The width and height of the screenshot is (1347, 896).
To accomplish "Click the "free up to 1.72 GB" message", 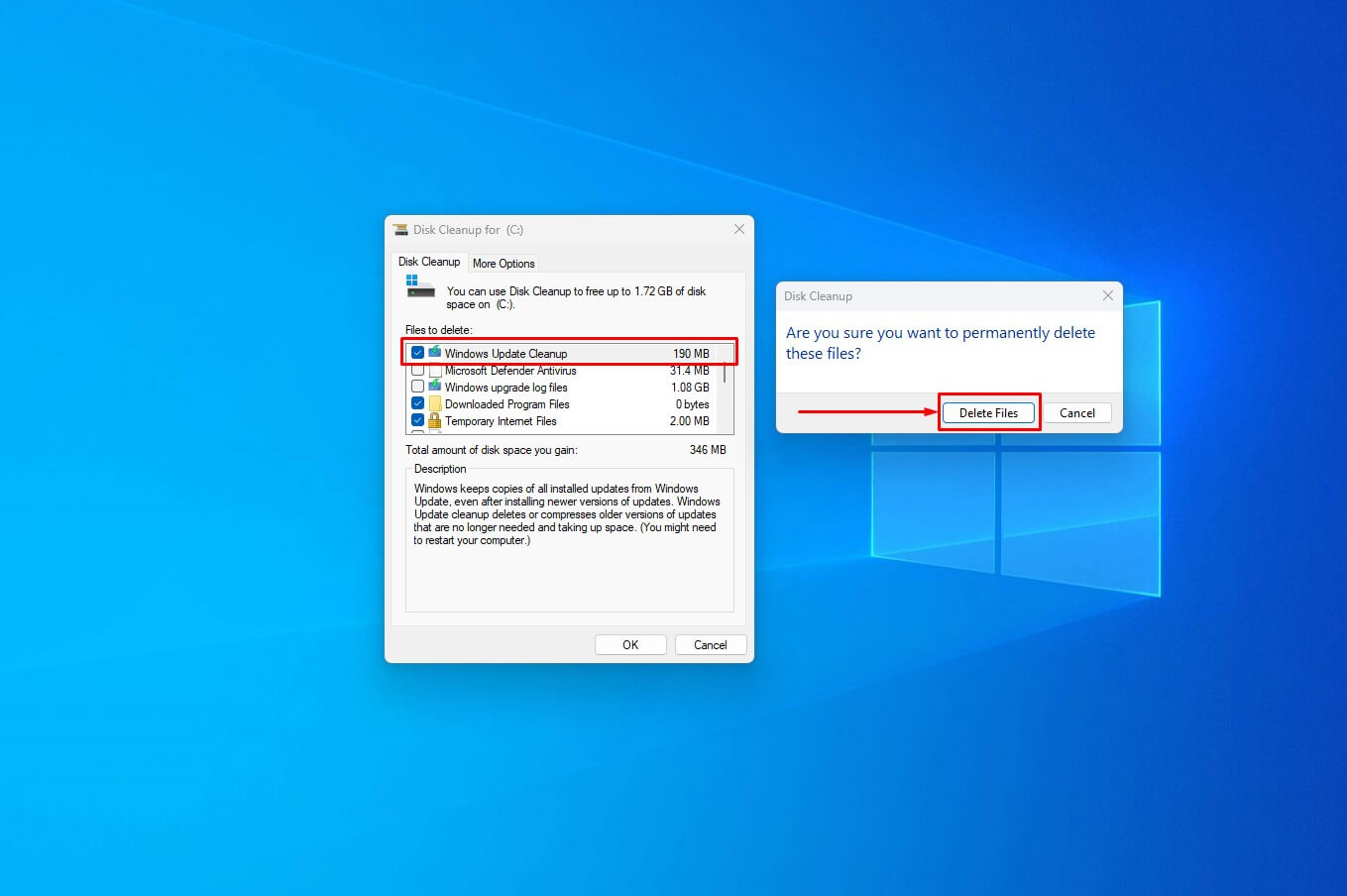I will click(x=576, y=297).
